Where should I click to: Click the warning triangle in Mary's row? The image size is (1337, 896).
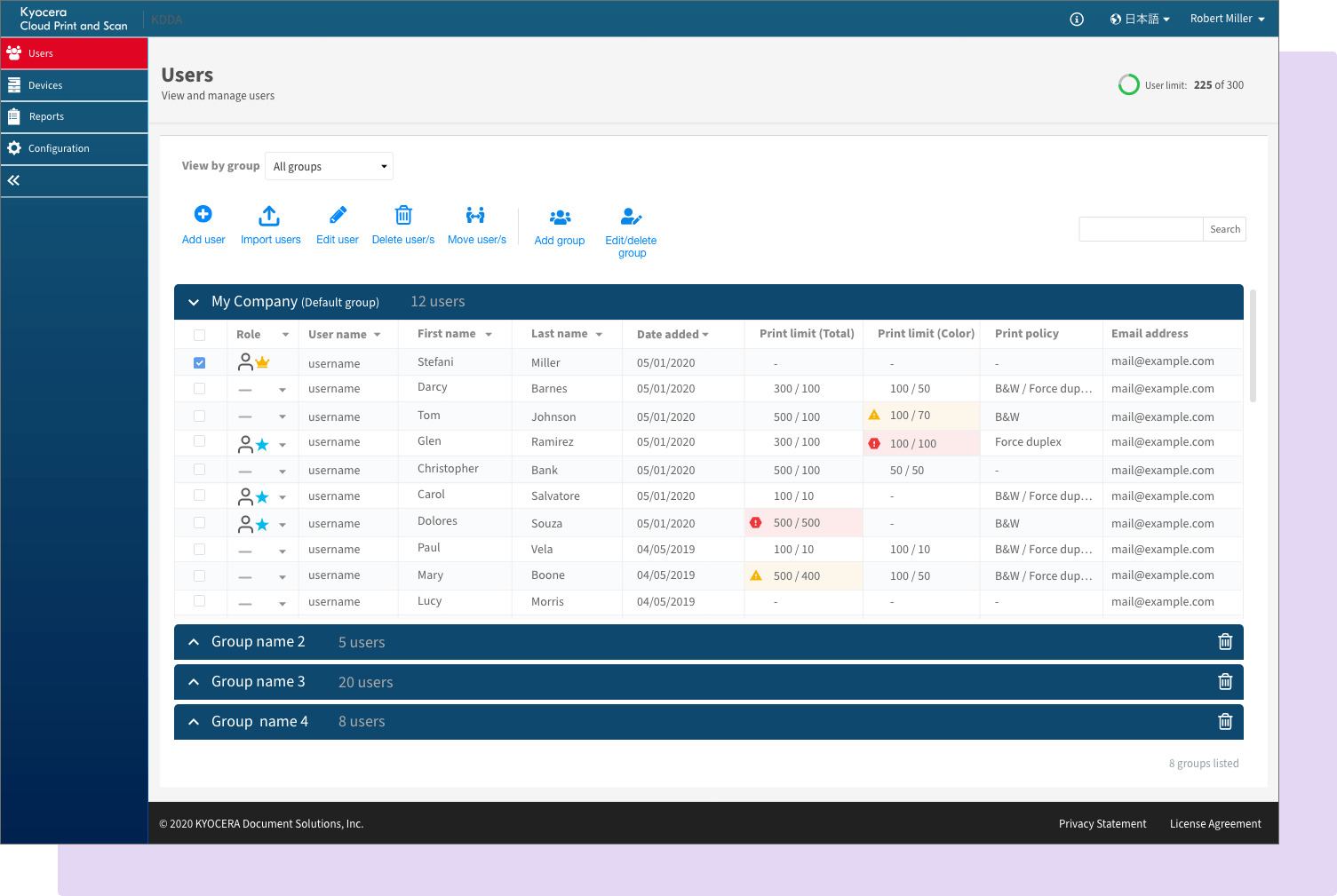point(756,575)
